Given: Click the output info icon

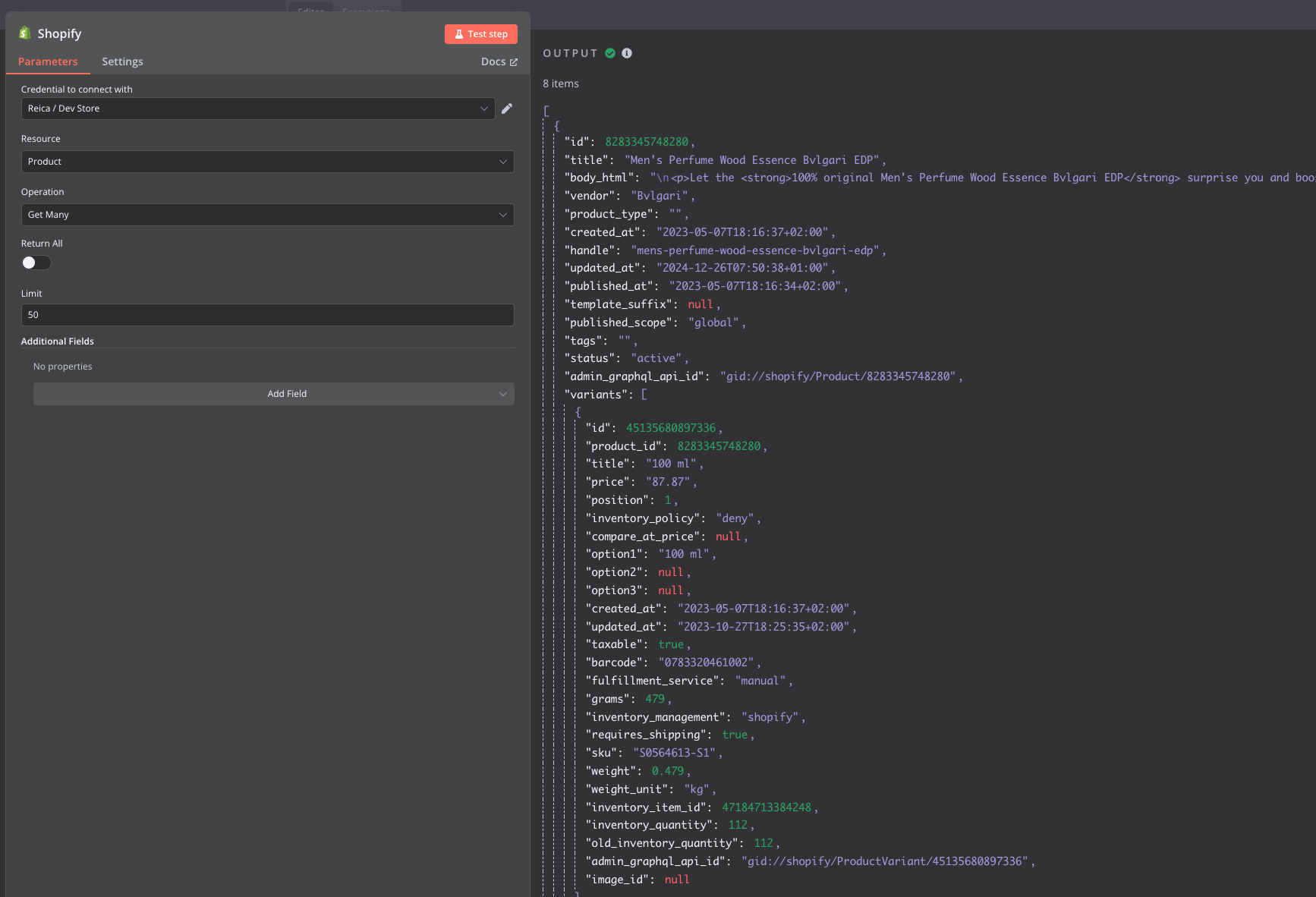Looking at the screenshot, I should click(627, 53).
